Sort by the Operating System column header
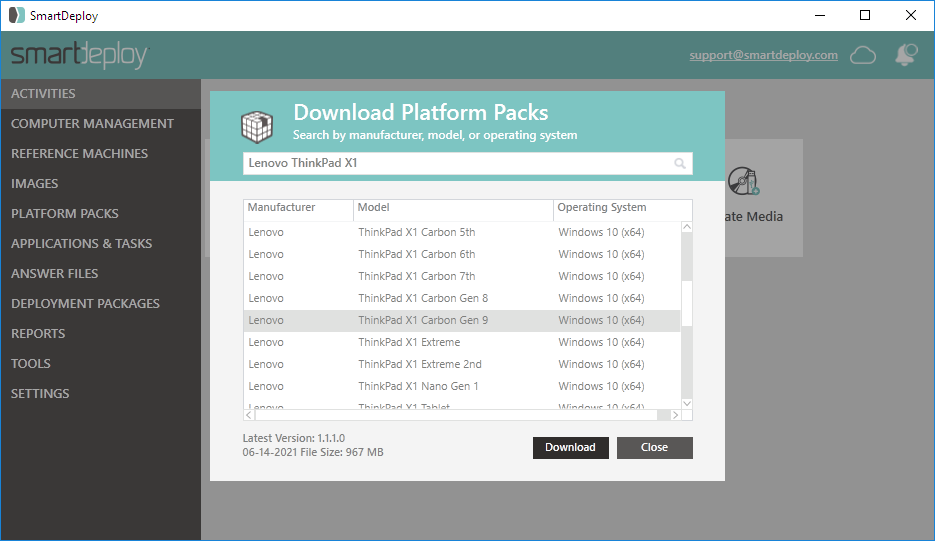 point(623,208)
